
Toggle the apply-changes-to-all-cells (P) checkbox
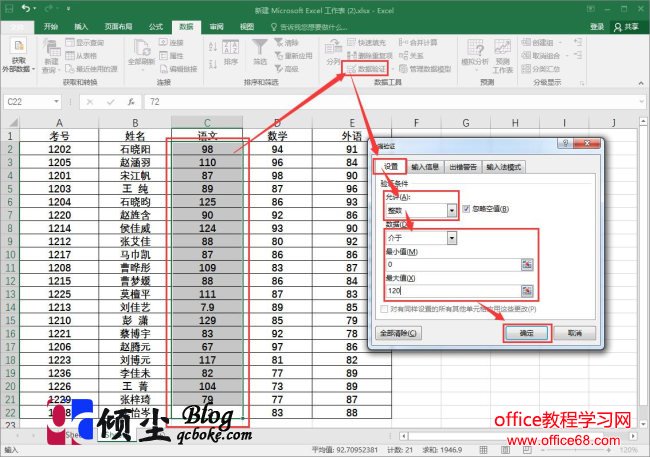(384, 309)
